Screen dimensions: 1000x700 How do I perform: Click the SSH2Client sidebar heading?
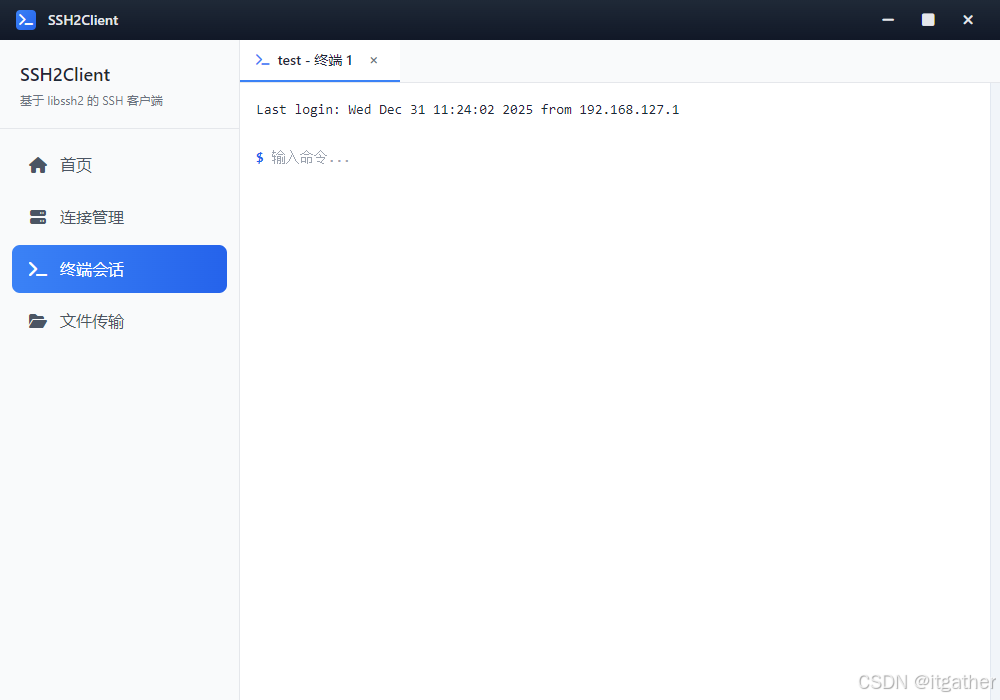tap(65, 75)
